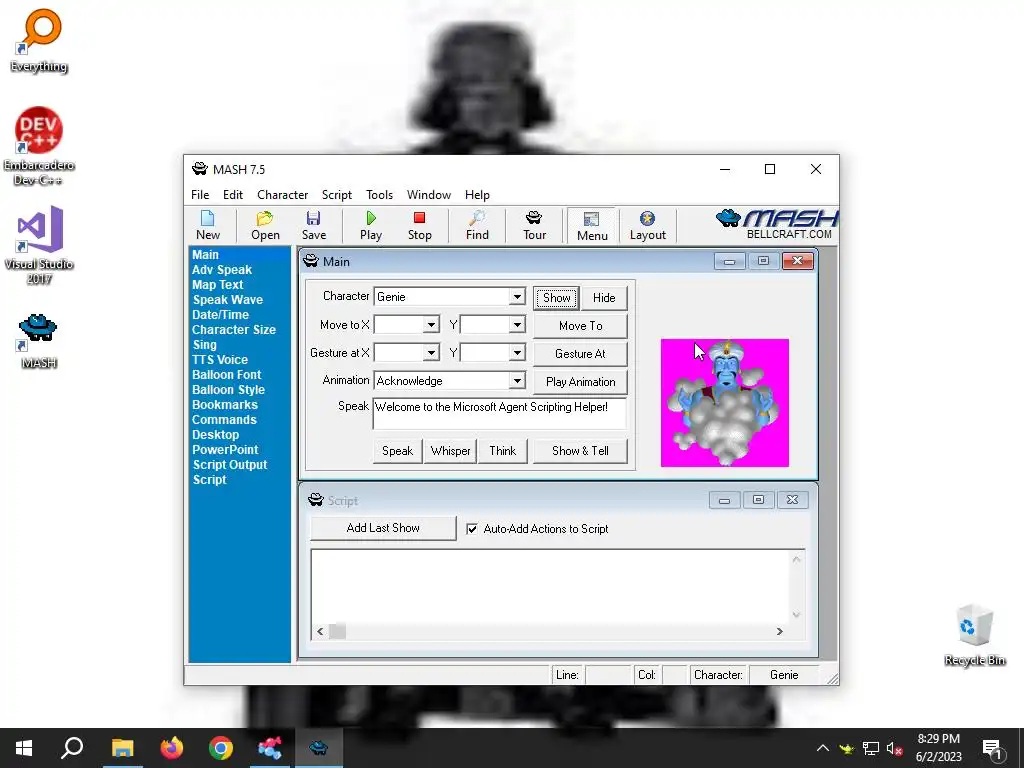Click the Show character button

(556, 298)
